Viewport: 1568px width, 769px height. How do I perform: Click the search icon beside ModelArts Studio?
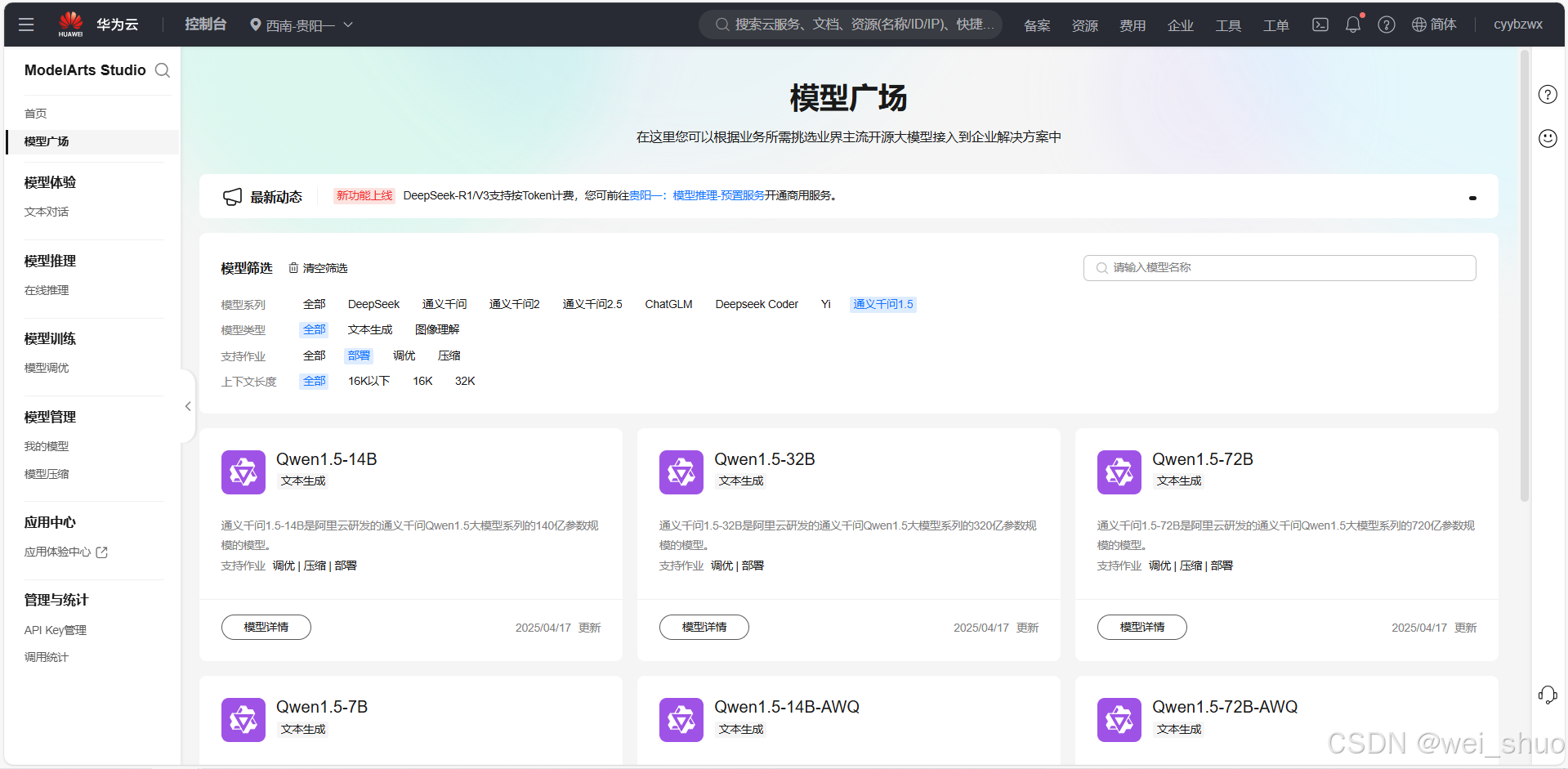tap(163, 70)
